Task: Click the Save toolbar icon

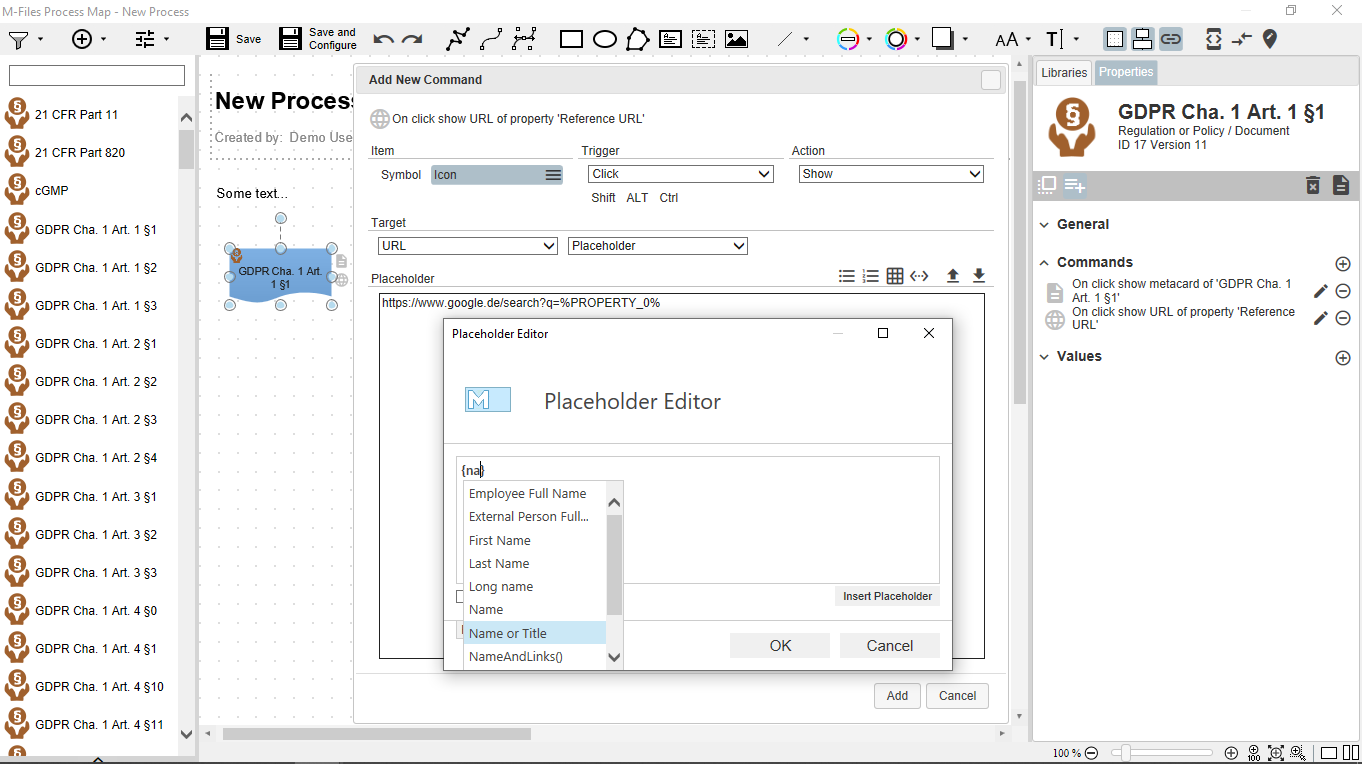Action: tap(218, 39)
